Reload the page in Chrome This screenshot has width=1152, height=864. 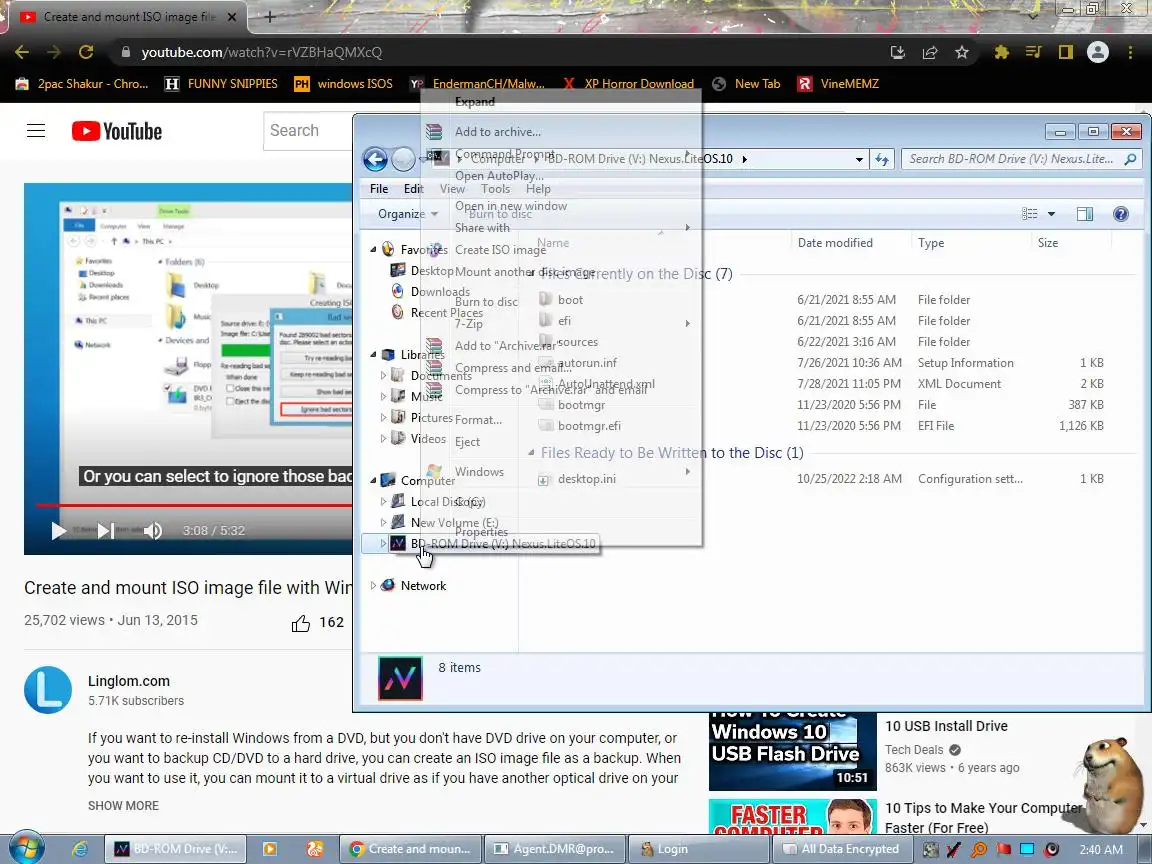coord(86,52)
